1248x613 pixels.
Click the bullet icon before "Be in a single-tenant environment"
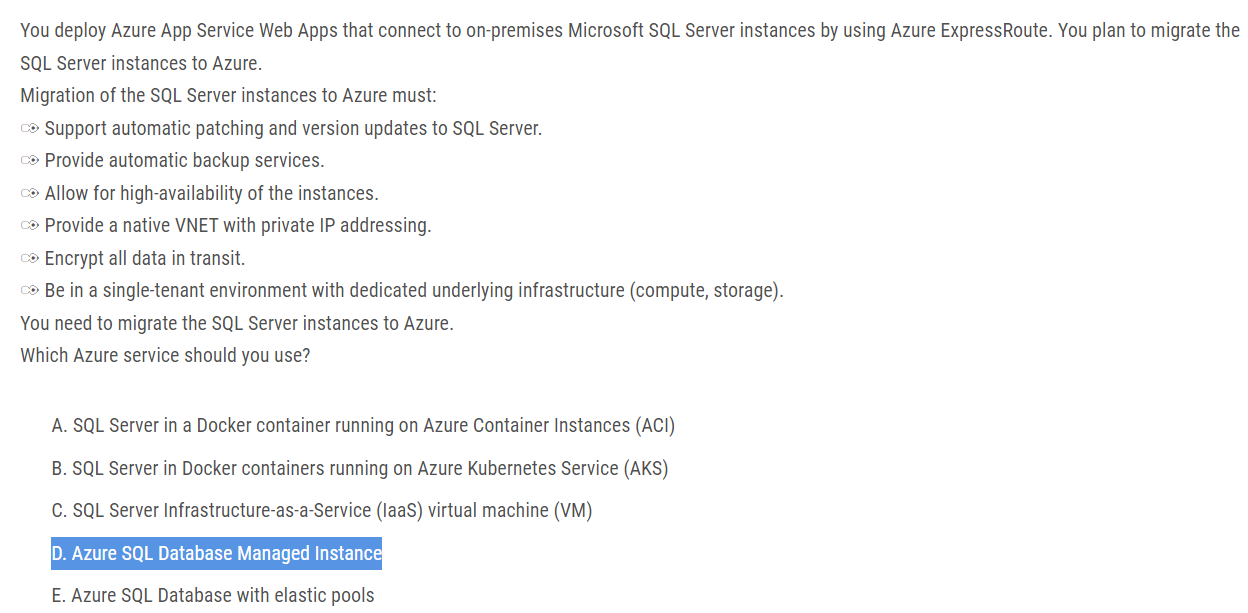(x=29, y=291)
